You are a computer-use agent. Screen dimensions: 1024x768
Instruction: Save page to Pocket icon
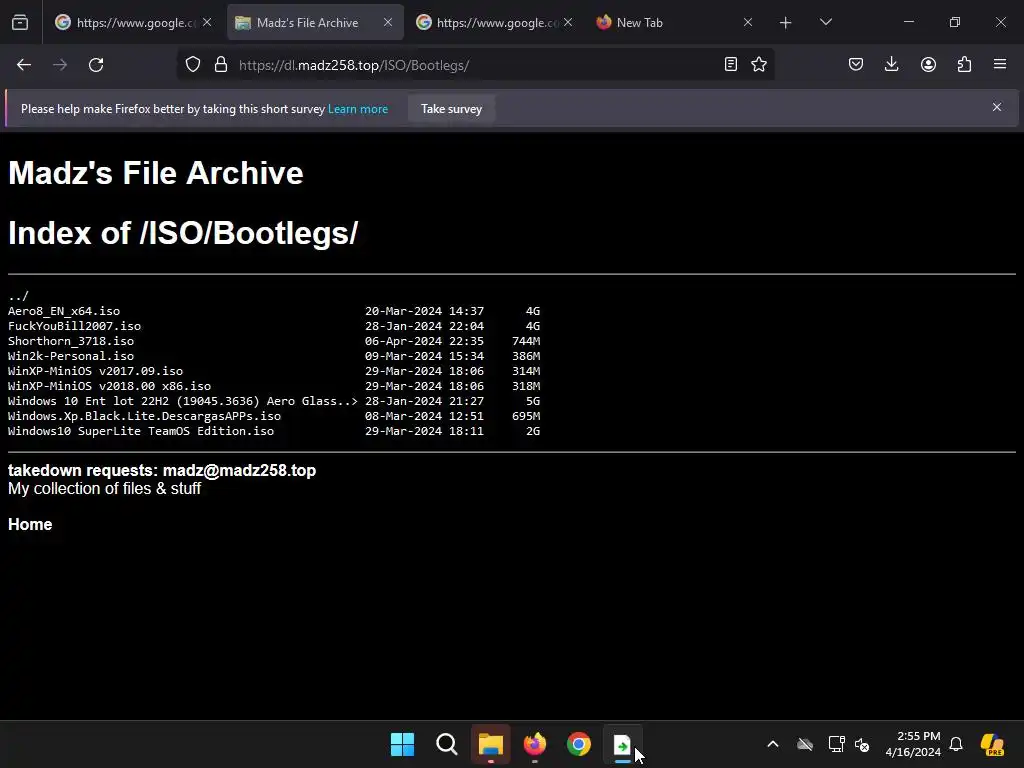856,64
